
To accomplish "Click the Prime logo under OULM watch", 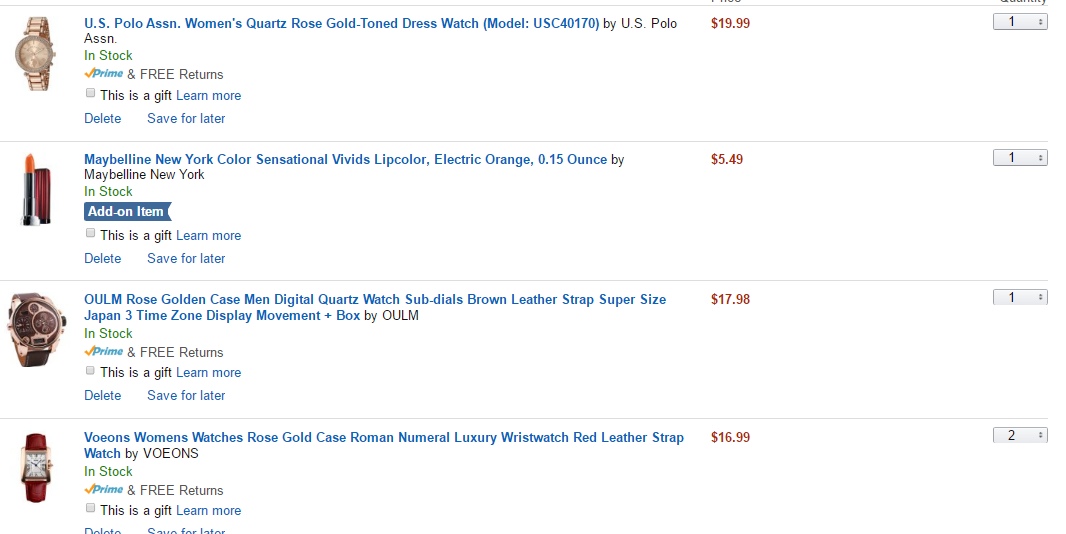I will point(104,352).
